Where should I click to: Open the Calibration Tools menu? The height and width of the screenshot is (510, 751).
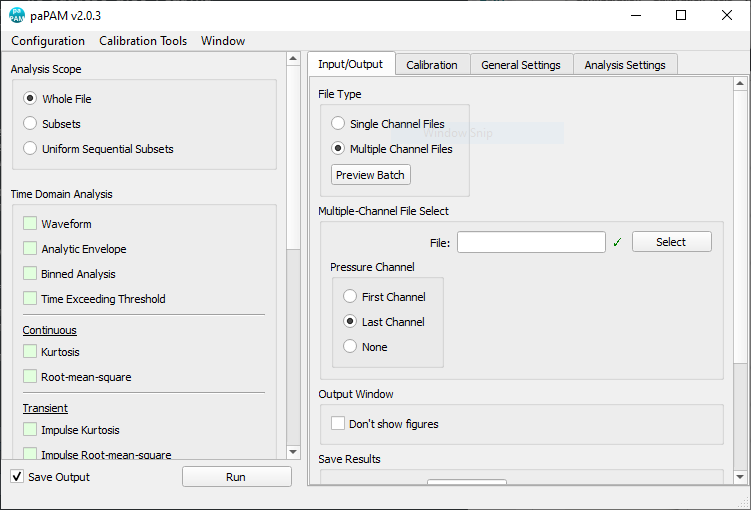[143, 41]
